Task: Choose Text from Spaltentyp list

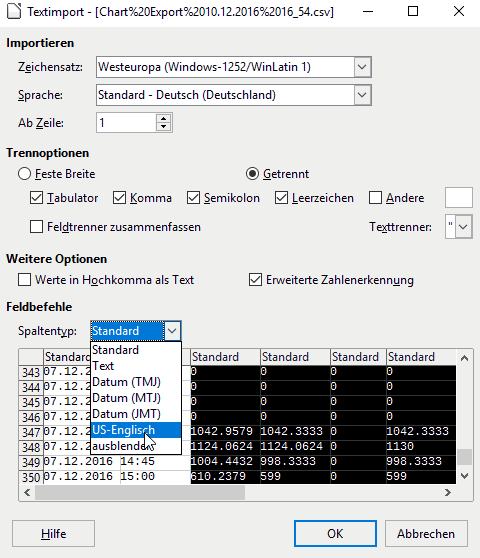Action: pos(136,366)
